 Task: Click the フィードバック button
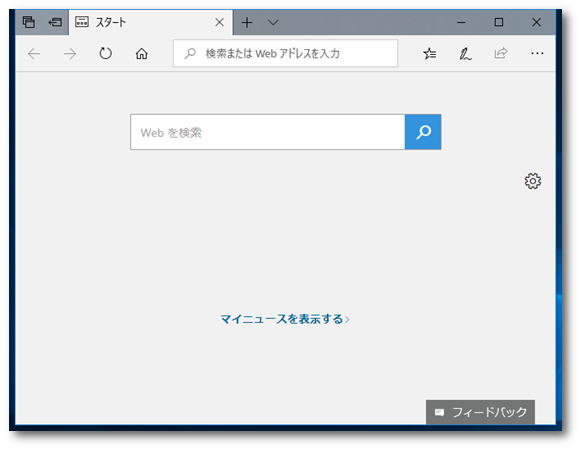click(480, 412)
